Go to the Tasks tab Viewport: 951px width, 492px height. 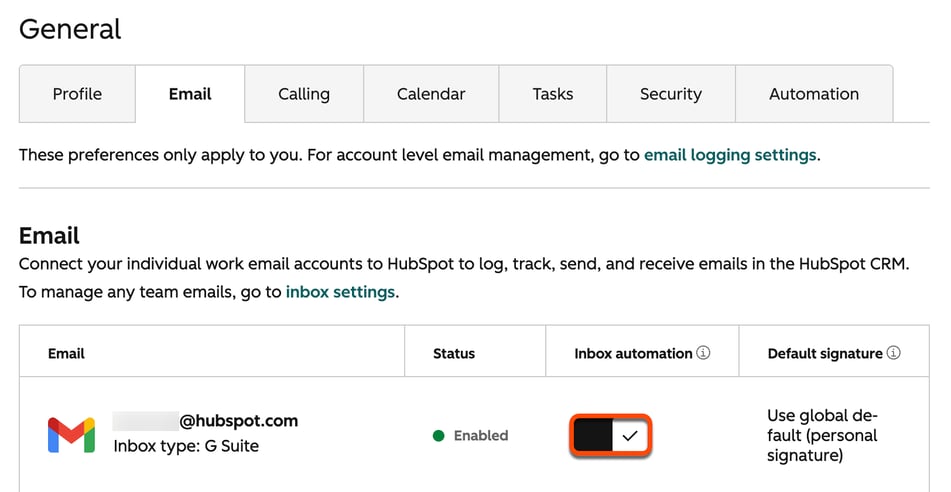(x=553, y=94)
